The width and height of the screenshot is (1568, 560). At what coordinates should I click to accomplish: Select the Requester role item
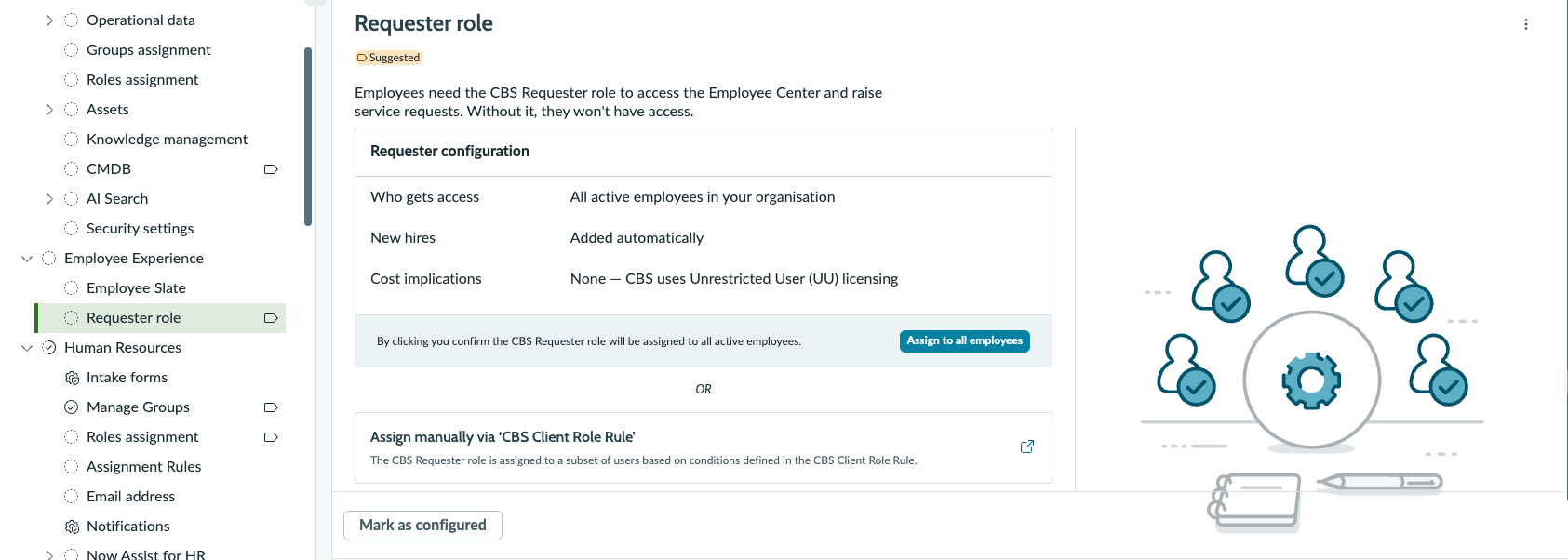click(x=160, y=318)
